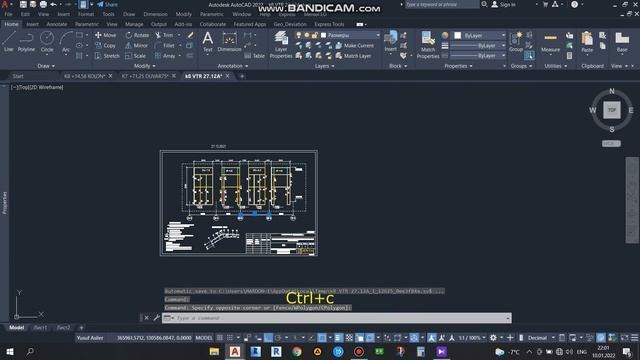Expand the Layers panel
This screenshot has width=640, height=360.
point(324,66)
